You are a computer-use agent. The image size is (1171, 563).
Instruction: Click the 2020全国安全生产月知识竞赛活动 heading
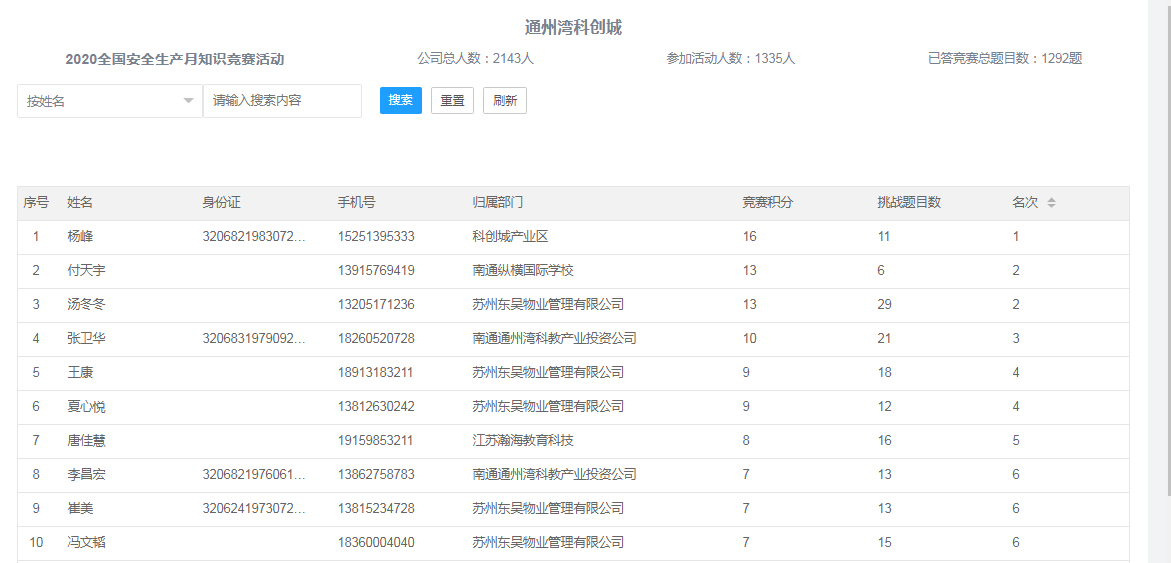175,60
